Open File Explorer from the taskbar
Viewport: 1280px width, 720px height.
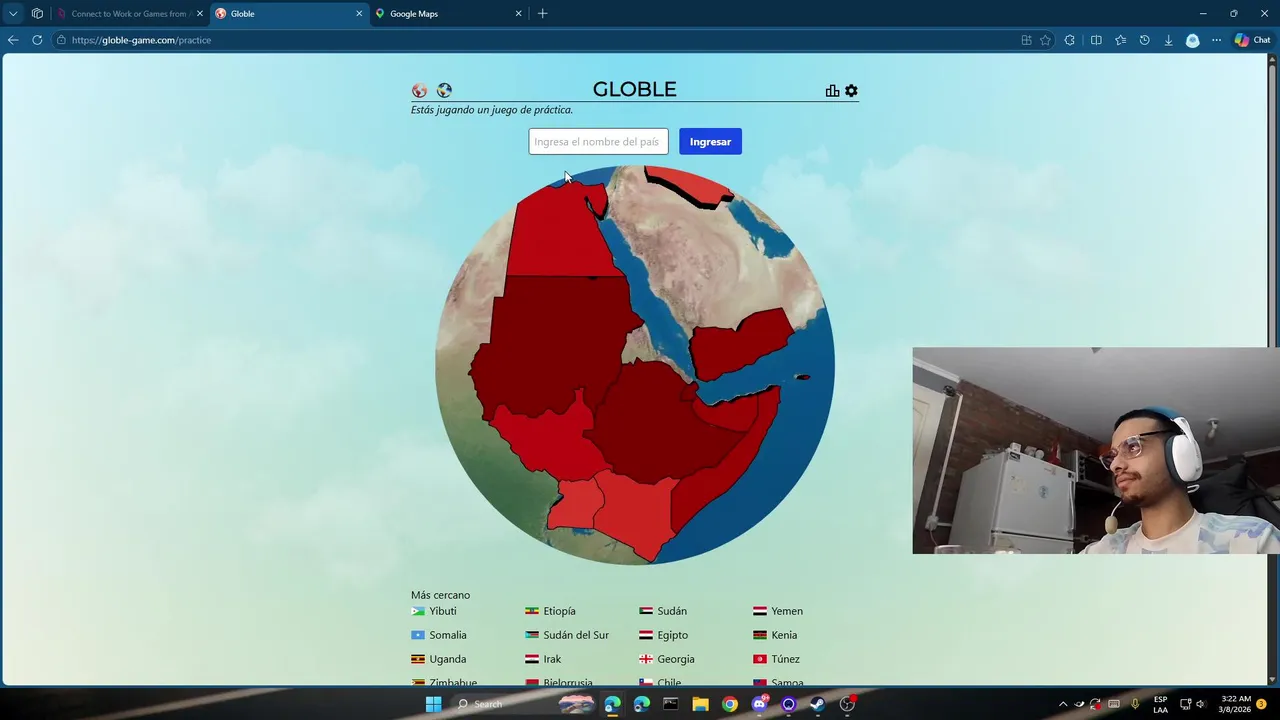coord(700,704)
